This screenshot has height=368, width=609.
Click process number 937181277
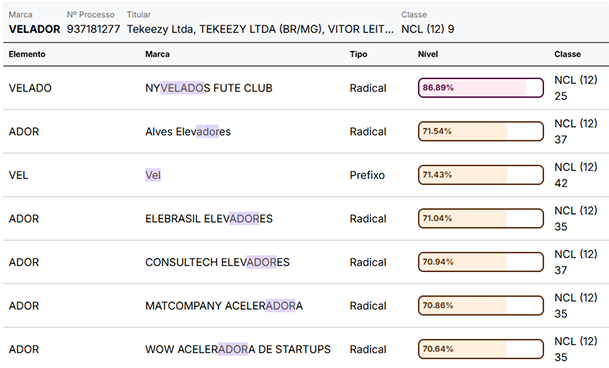(x=93, y=29)
